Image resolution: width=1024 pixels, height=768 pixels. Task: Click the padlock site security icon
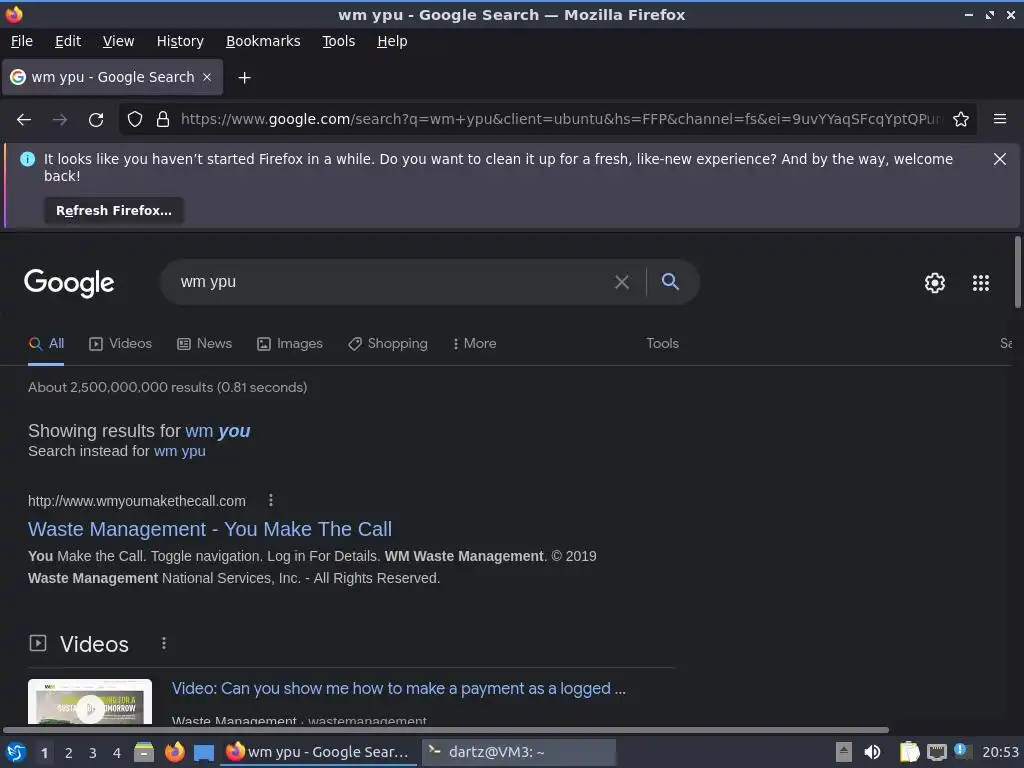(163, 120)
